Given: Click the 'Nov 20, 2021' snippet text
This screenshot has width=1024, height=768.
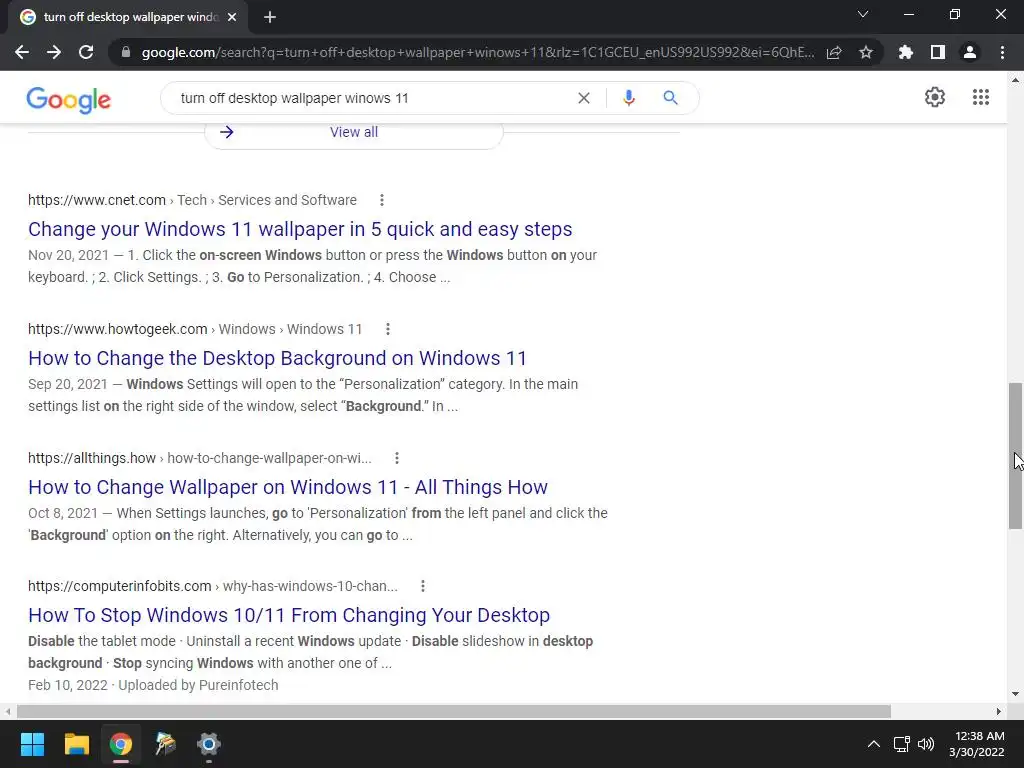Looking at the screenshot, I should point(69,255).
